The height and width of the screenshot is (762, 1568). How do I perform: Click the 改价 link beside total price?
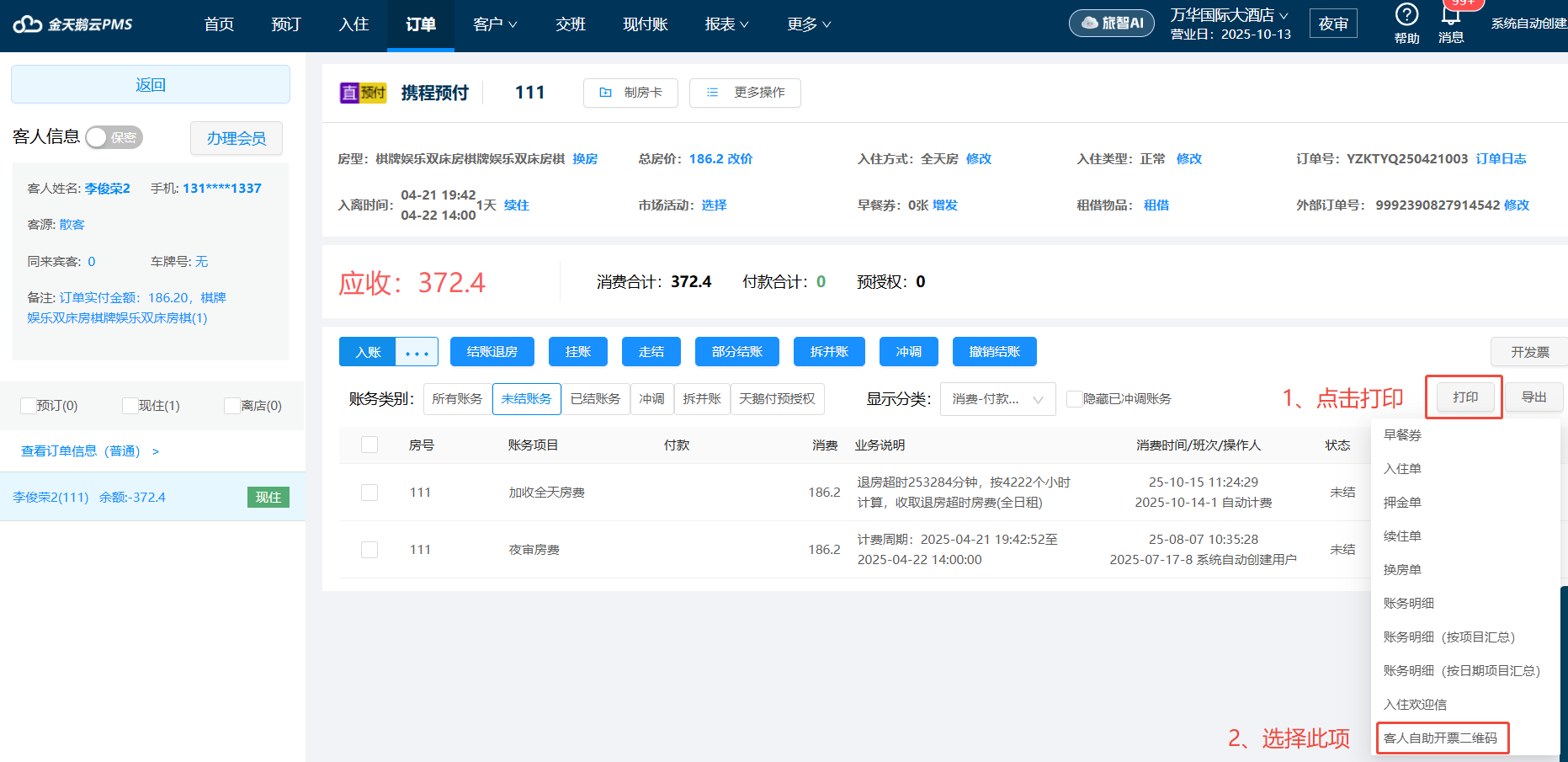click(x=740, y=159)
